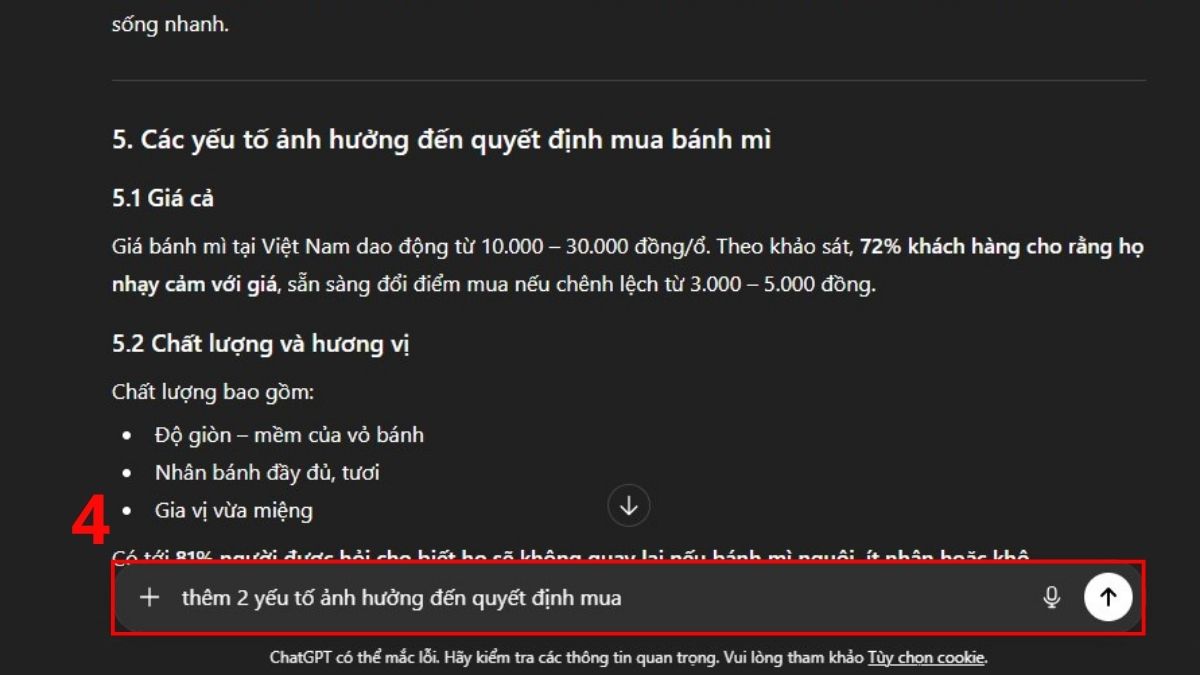Screen dimensions: 1200x675
Task: Click the red number 4 annotation
Action: (91, 521)
